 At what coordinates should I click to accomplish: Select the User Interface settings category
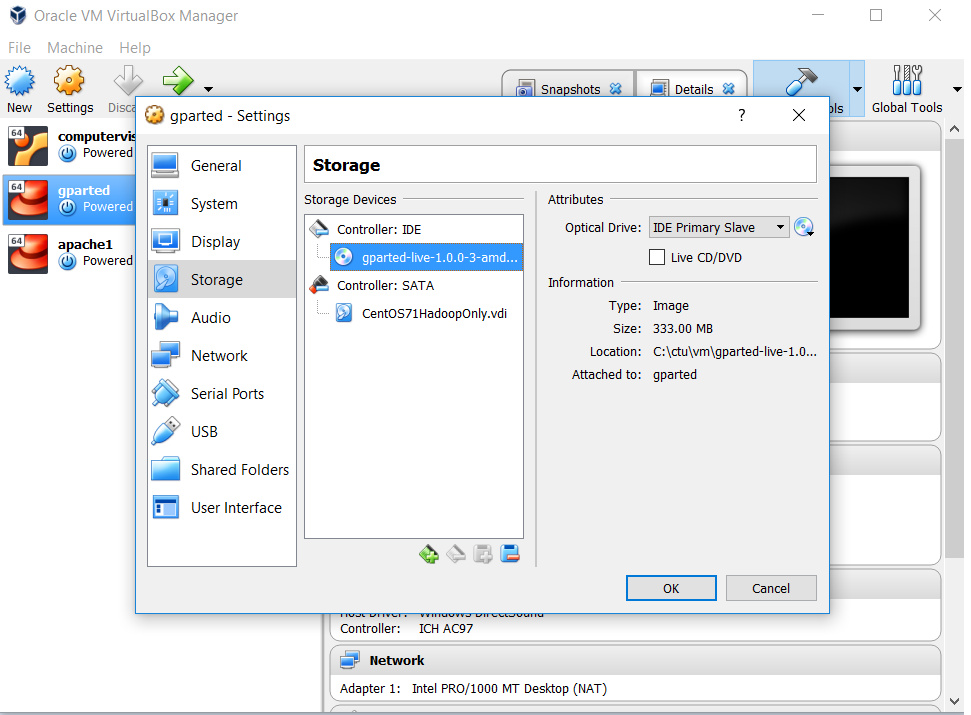pyautogui.click(x=222, y=508)
